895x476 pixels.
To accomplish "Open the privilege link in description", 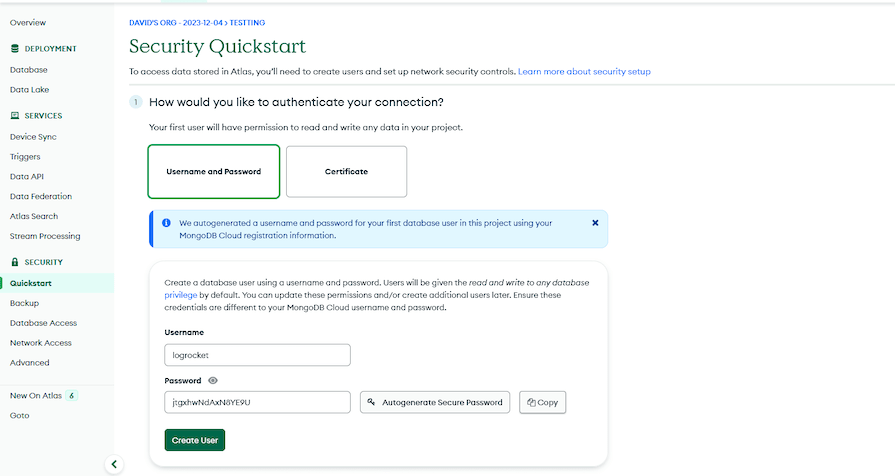I will click(180, 295).
